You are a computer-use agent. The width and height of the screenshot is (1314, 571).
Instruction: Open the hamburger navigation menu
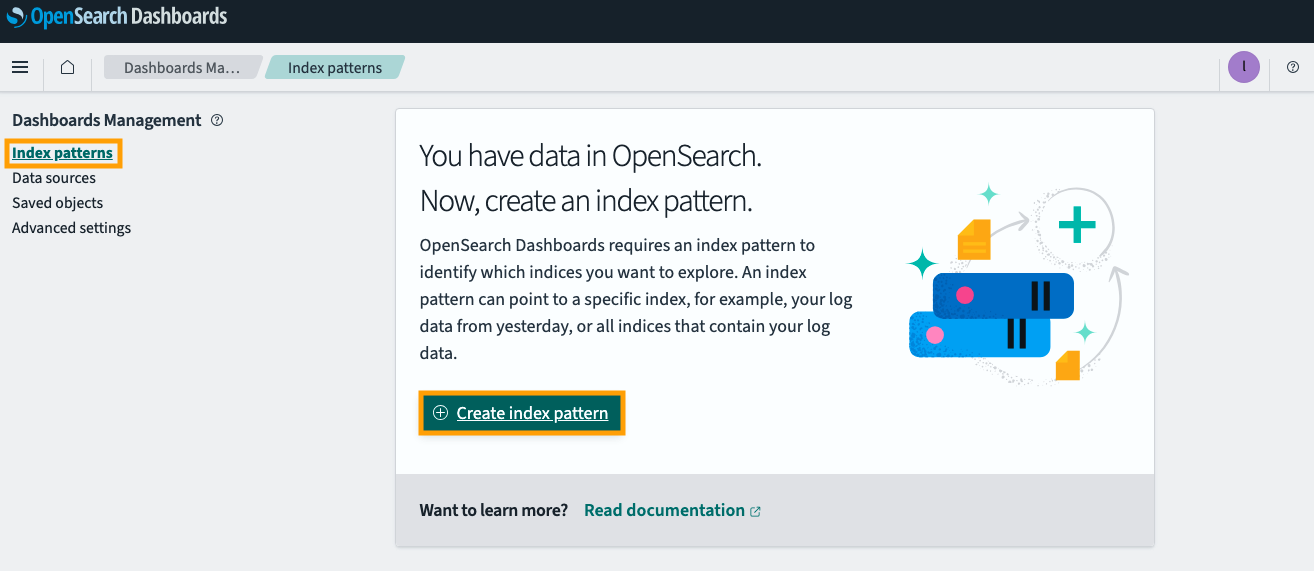20,67
